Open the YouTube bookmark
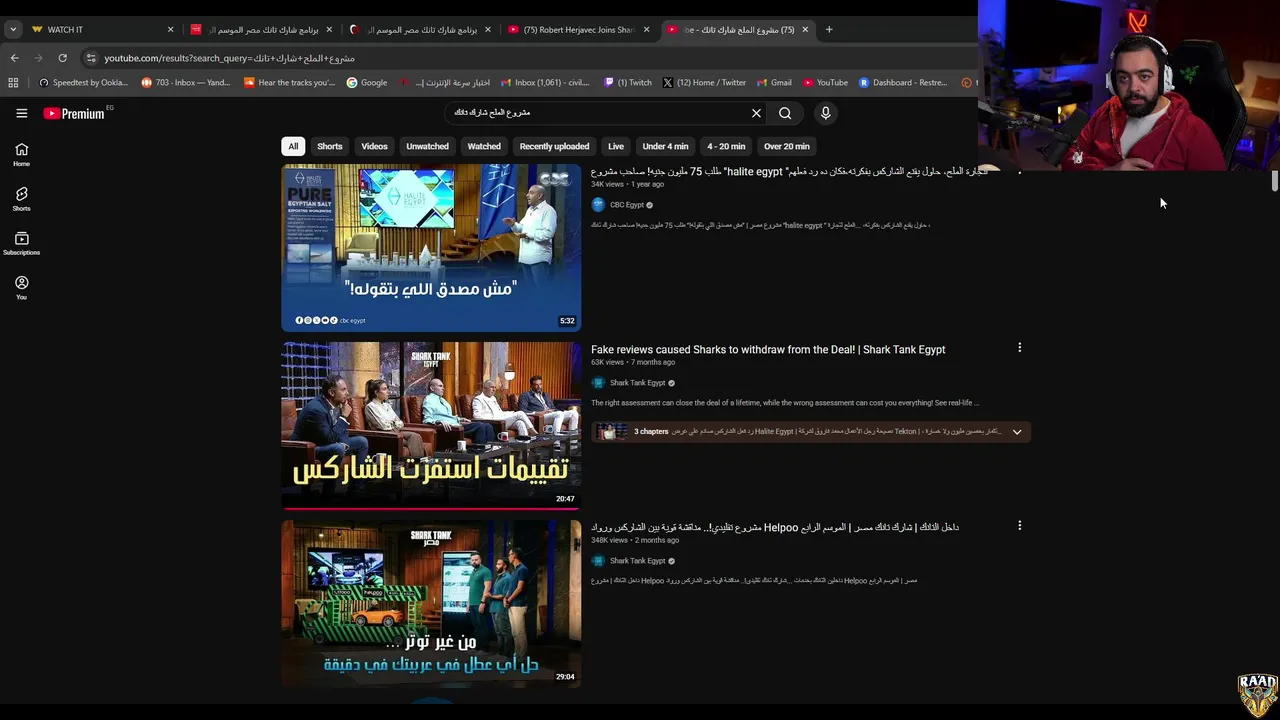Screen dimensions: 1280x720 pyautogui.click(x=825, y=83)
